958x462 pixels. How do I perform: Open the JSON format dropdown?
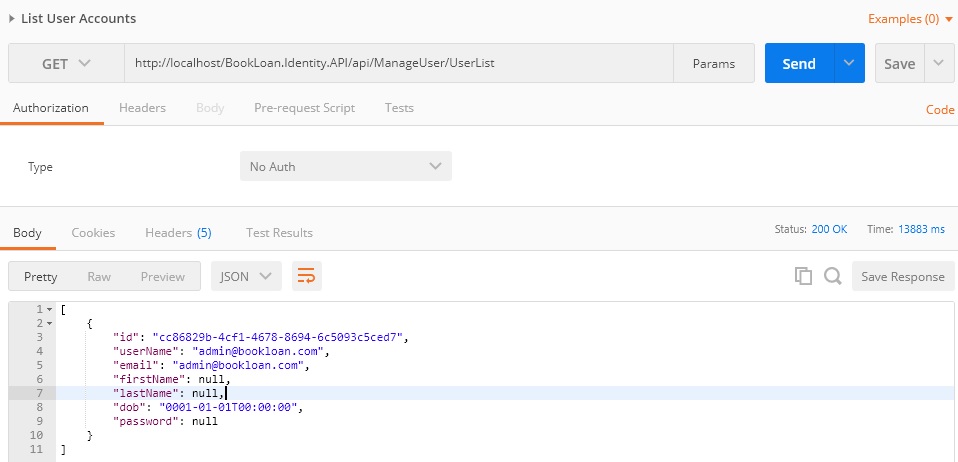pos(246,276)
